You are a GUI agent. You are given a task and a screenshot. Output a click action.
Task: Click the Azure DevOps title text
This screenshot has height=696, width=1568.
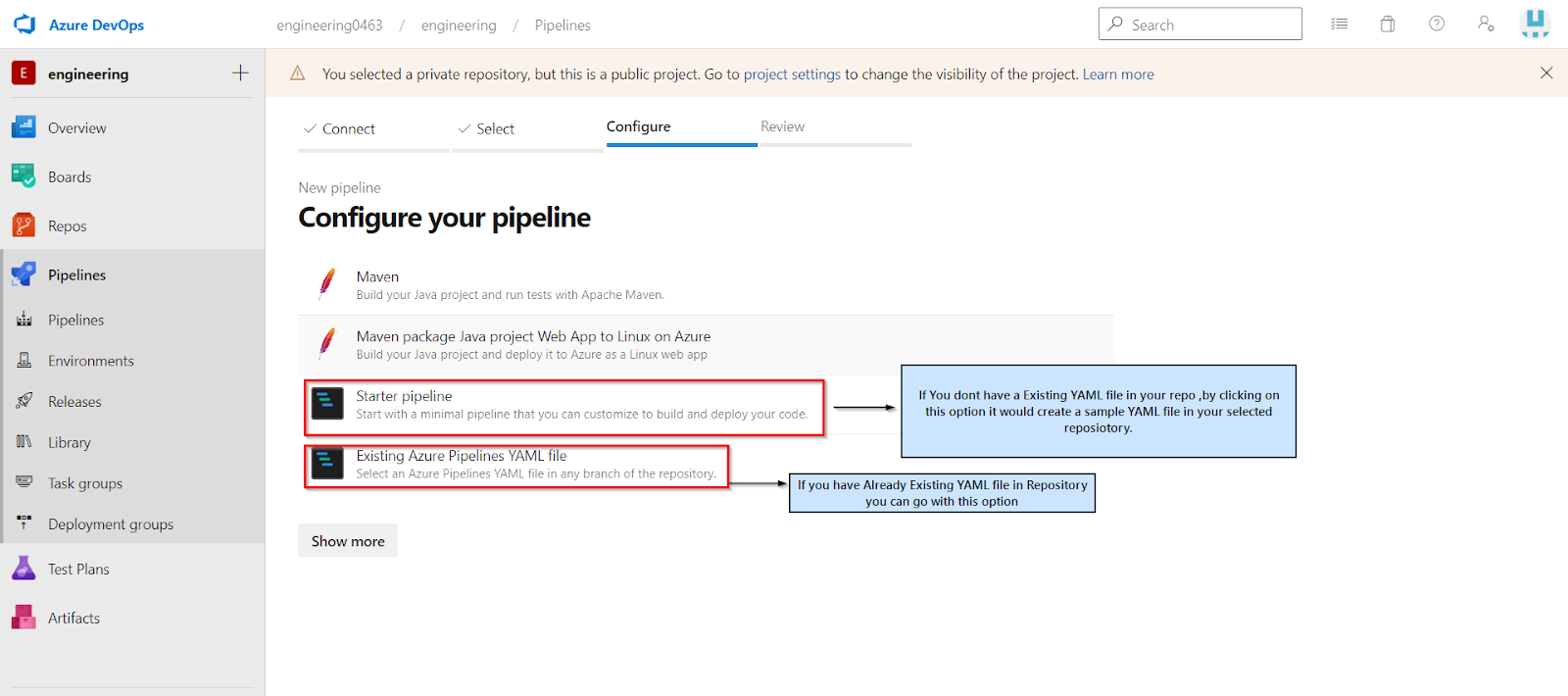(x=96, y=25)
